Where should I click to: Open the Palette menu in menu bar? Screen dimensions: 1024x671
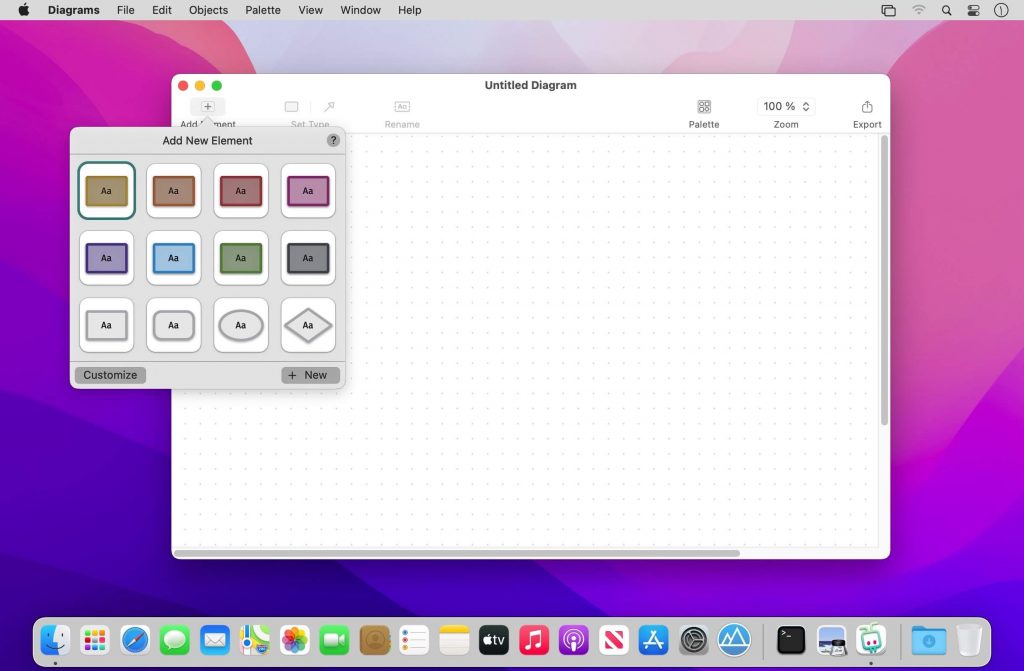(263, 10)
